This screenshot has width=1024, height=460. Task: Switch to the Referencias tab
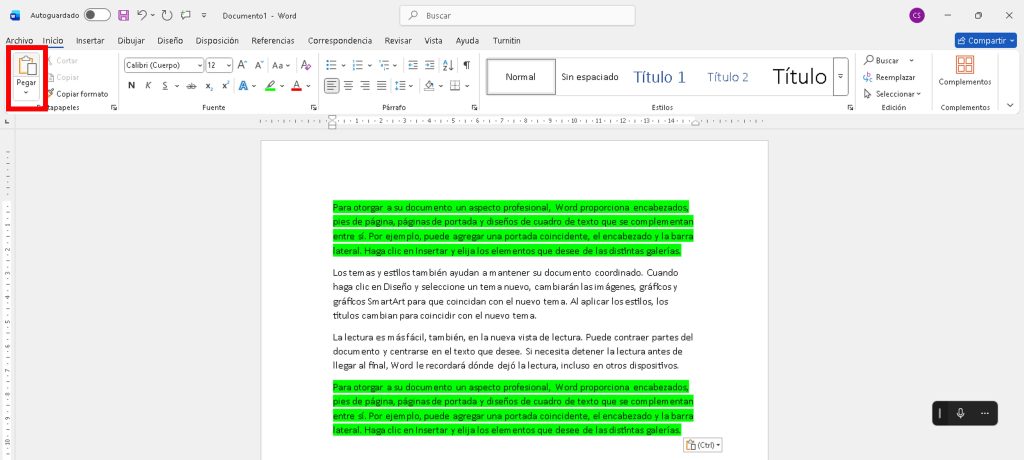click(273, 41)
